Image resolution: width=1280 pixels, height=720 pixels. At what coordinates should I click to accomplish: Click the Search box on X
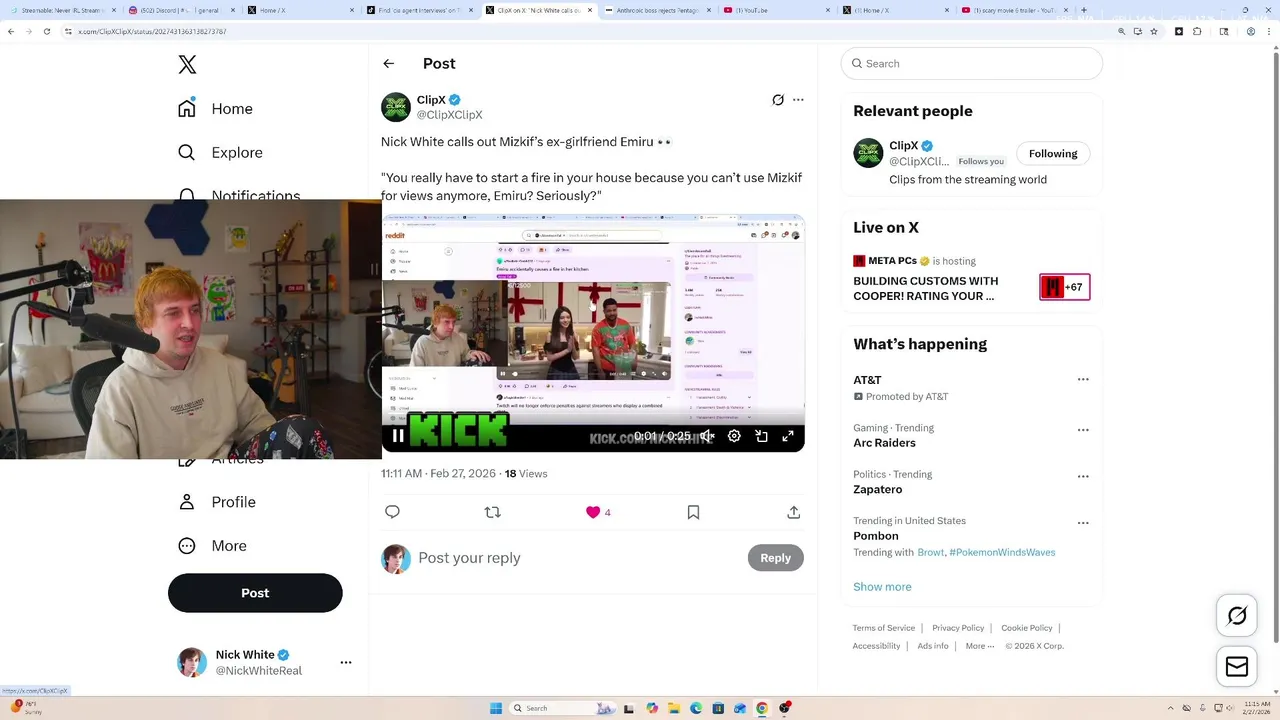tap(972, 63)
